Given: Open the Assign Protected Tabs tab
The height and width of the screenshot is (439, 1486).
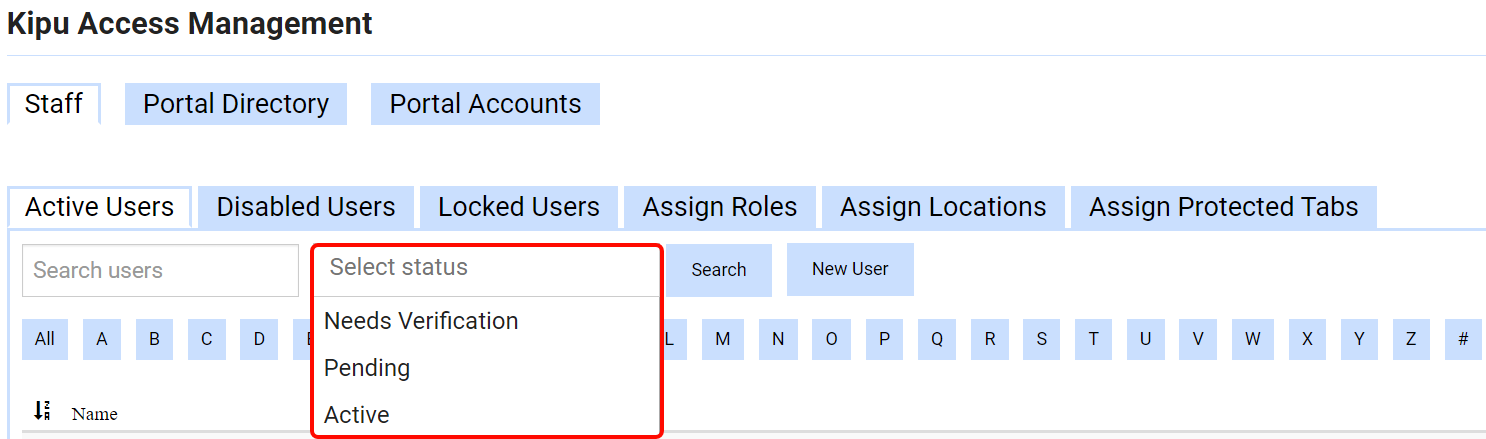Looking at the screenshot, I should (x=1223, y=207).
